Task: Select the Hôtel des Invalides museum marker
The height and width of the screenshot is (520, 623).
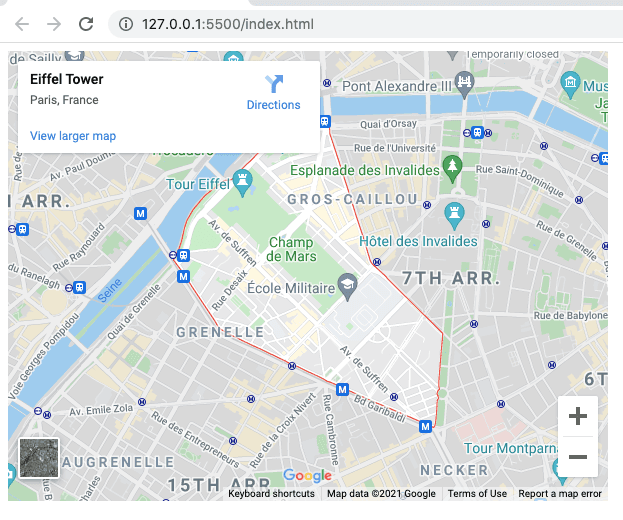Action: click(455, 212)
